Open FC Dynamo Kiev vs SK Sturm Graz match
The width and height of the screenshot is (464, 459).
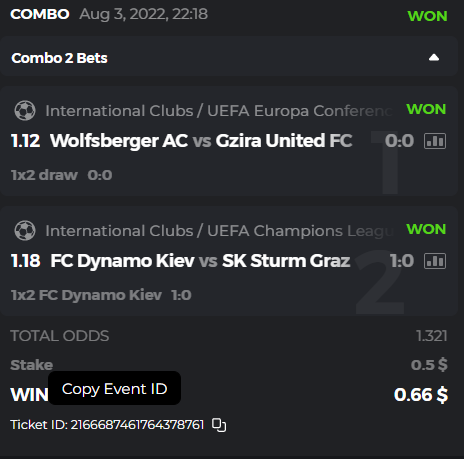[200, 261]
